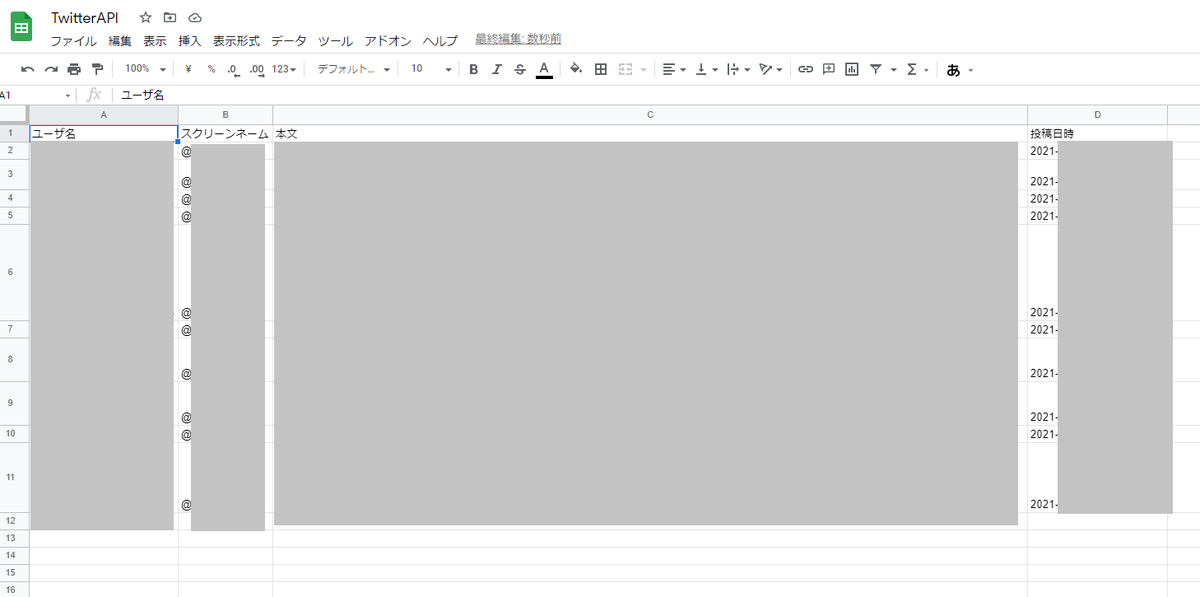
Task: Open the ファイル menu
Action: click(74, 41)
